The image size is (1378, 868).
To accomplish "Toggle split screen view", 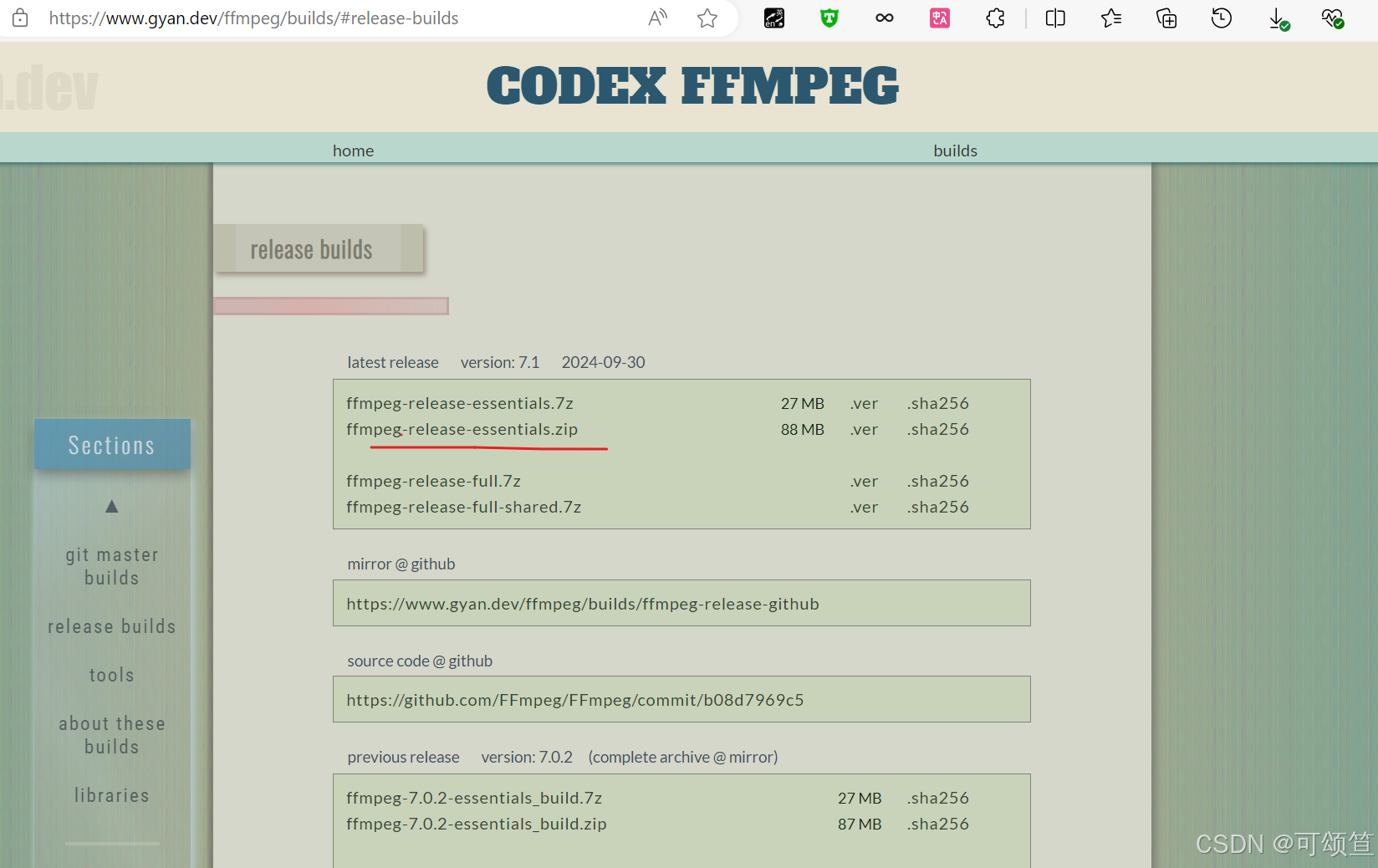I will point(1055,18).
